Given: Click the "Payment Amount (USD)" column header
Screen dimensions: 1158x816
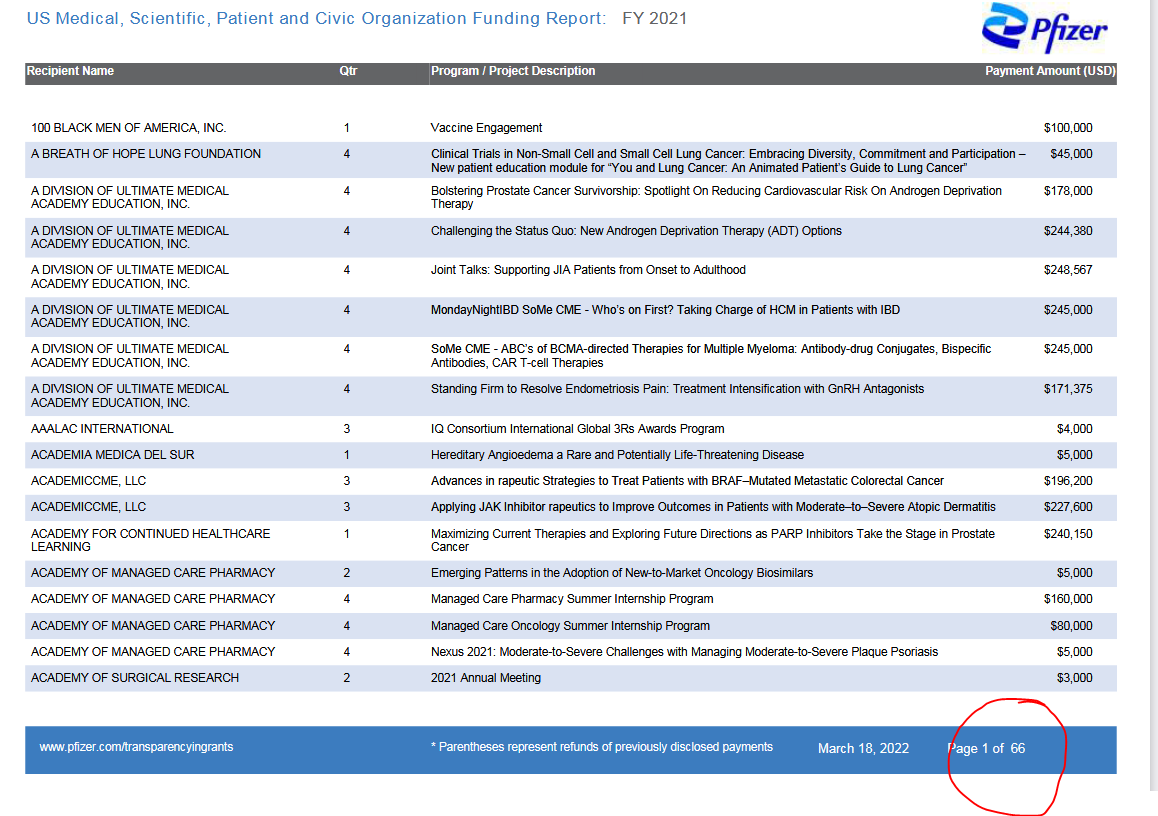Looking at the screenshot, I should tap(1050, 71).
